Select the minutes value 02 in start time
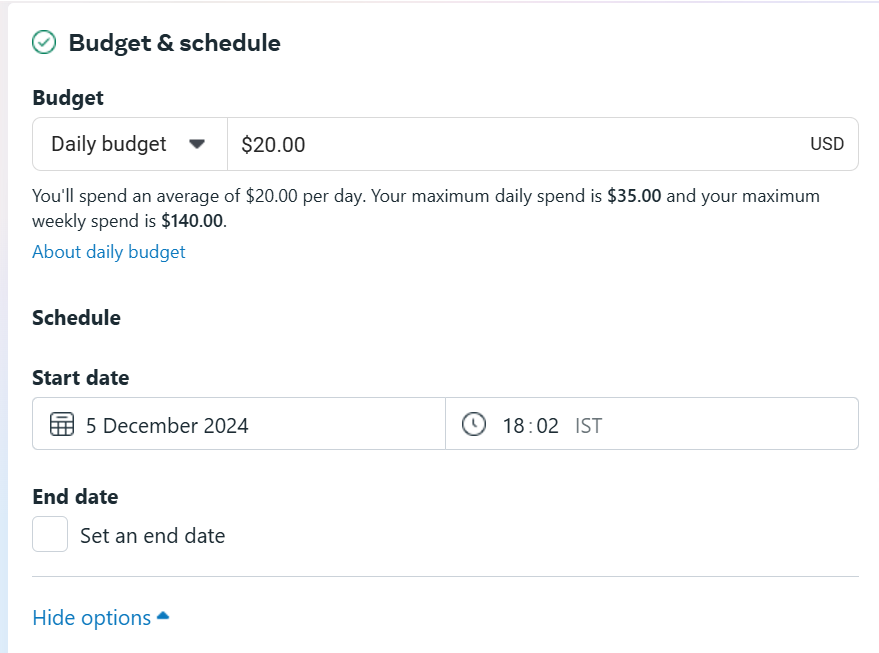Screen dimensions: 879x653 click(548, 426)
